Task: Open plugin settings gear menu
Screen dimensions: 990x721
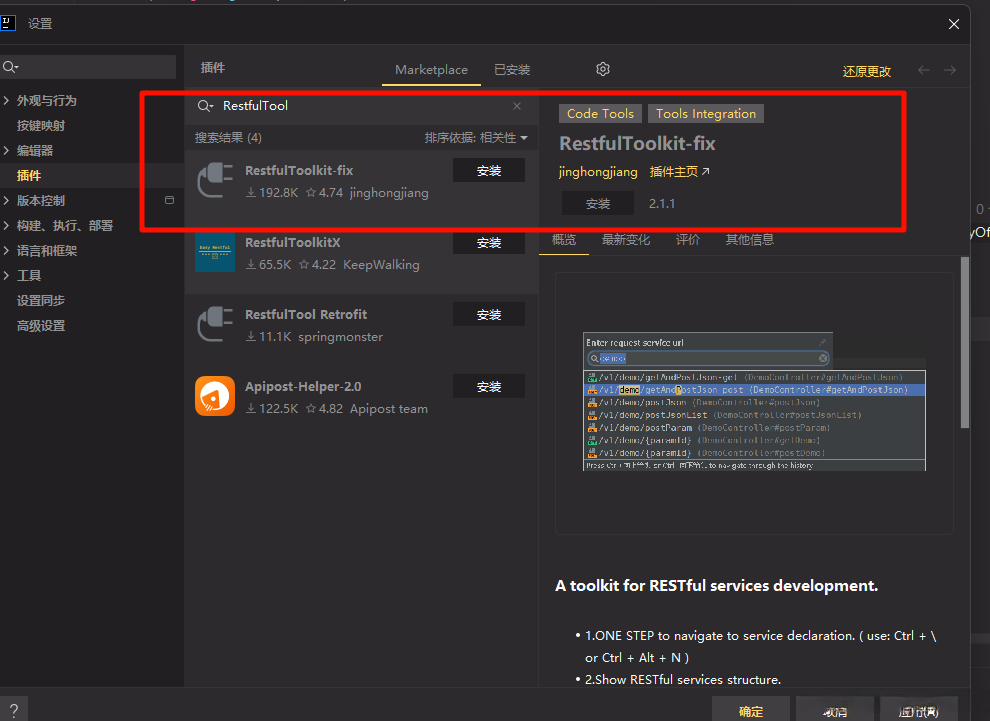Action: tap(603, 69)
